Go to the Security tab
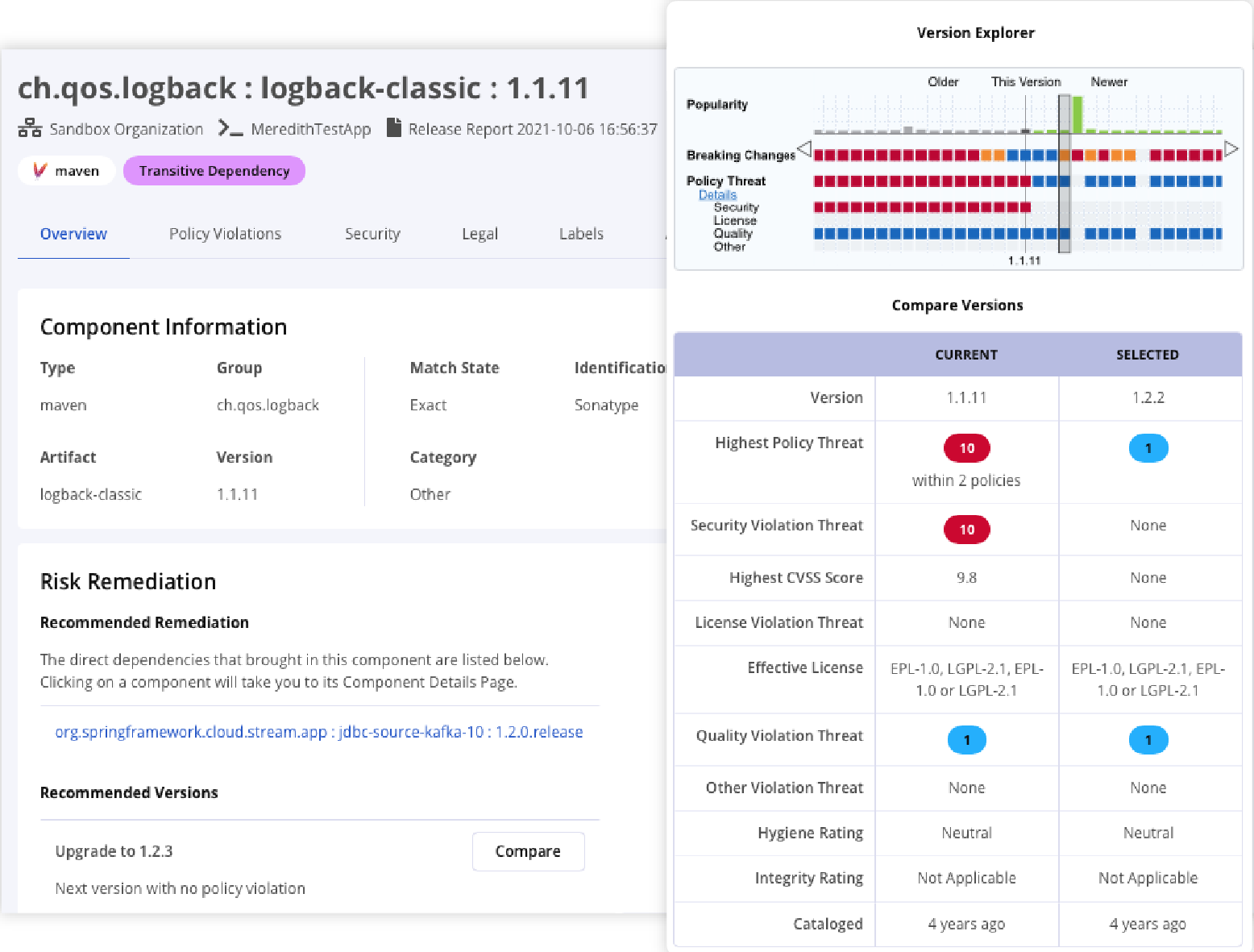This screenshot has height=952, width=1254. point(372,234)
